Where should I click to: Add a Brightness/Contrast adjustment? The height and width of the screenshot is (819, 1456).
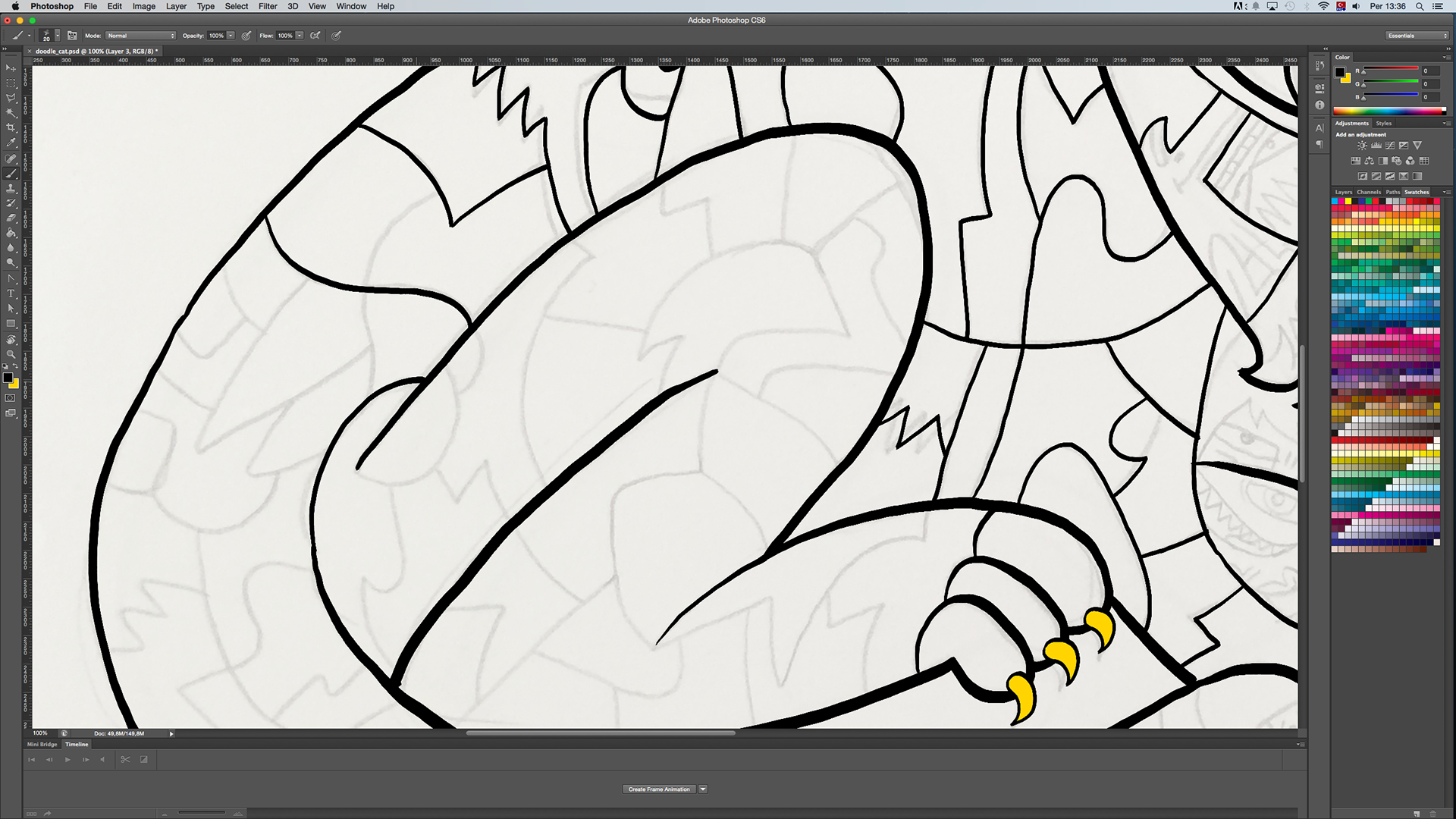1362,146
